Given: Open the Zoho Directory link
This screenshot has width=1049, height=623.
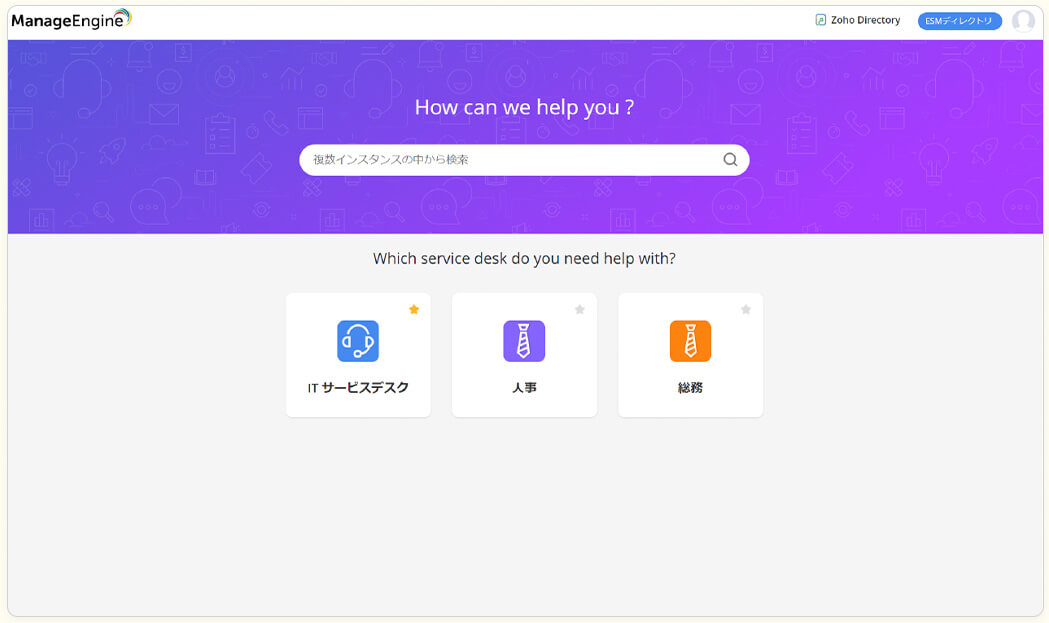Looking at the screenshot, I should coord(864,20).
